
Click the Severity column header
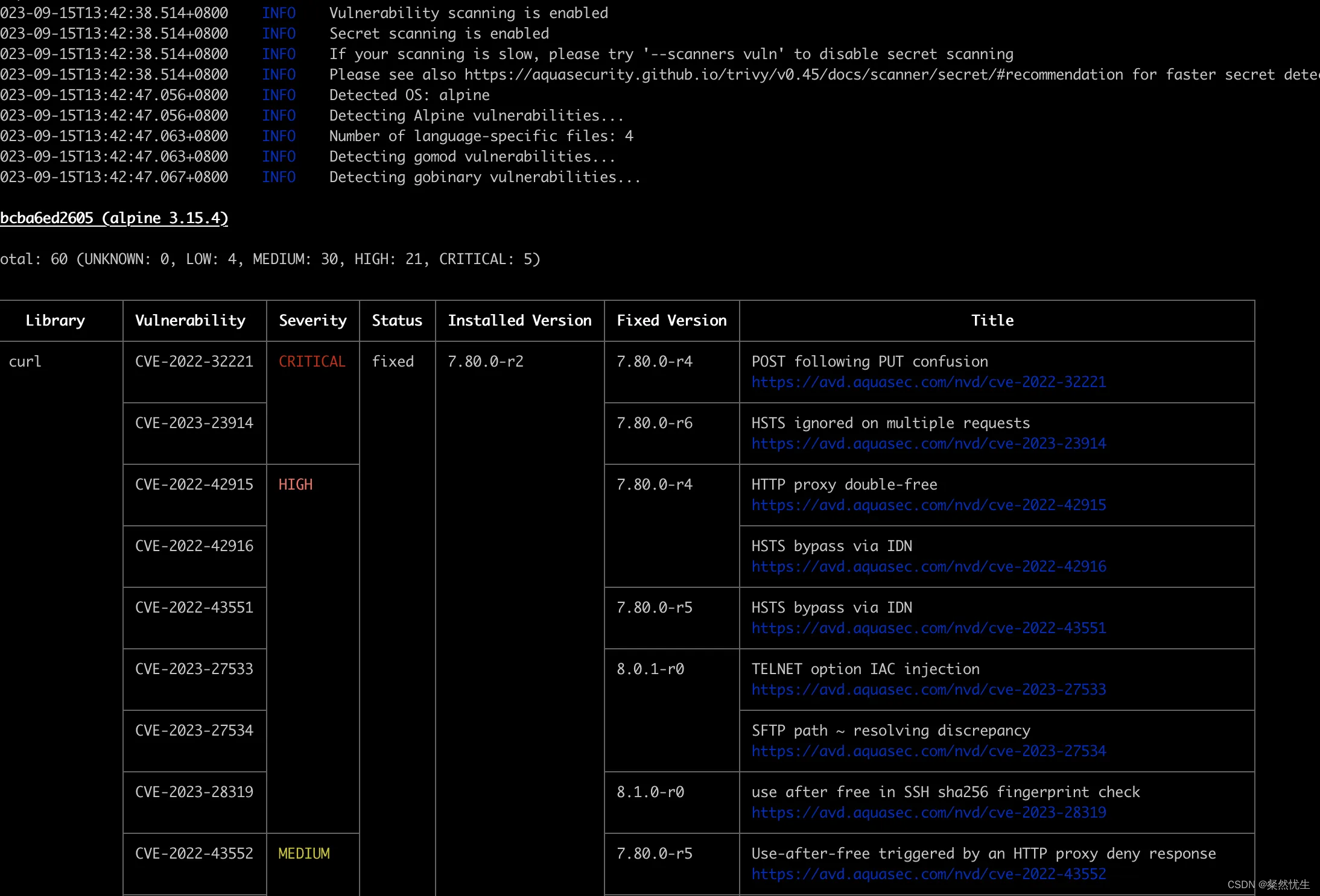click(x=313, y=321)
